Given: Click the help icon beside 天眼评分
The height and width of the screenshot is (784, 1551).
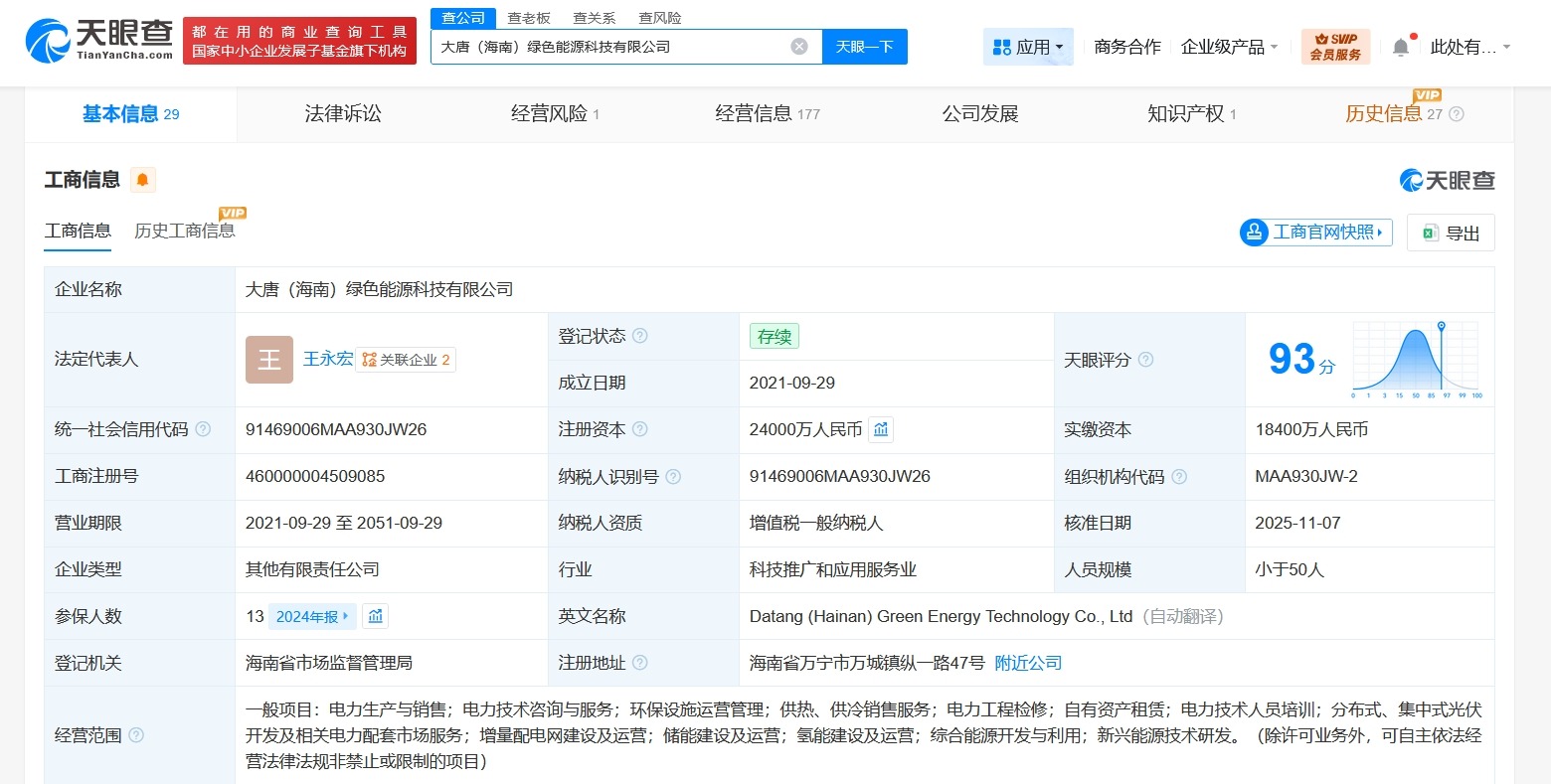Looking at the screenshot, I should 1146,360.
